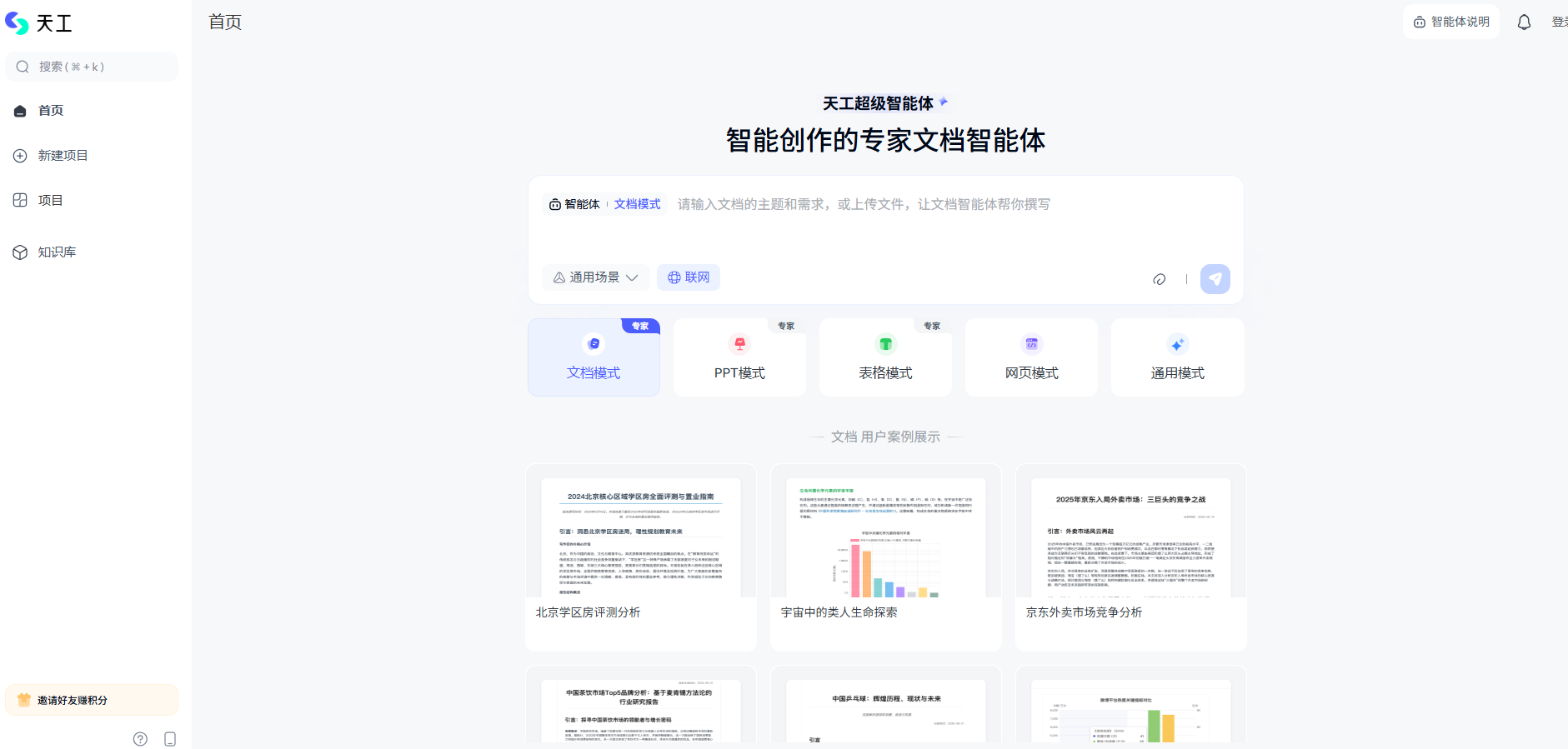Expand the 通用场景 dropdown
1568x749 pixels.
pyautogui.click(x=595, y=277)
